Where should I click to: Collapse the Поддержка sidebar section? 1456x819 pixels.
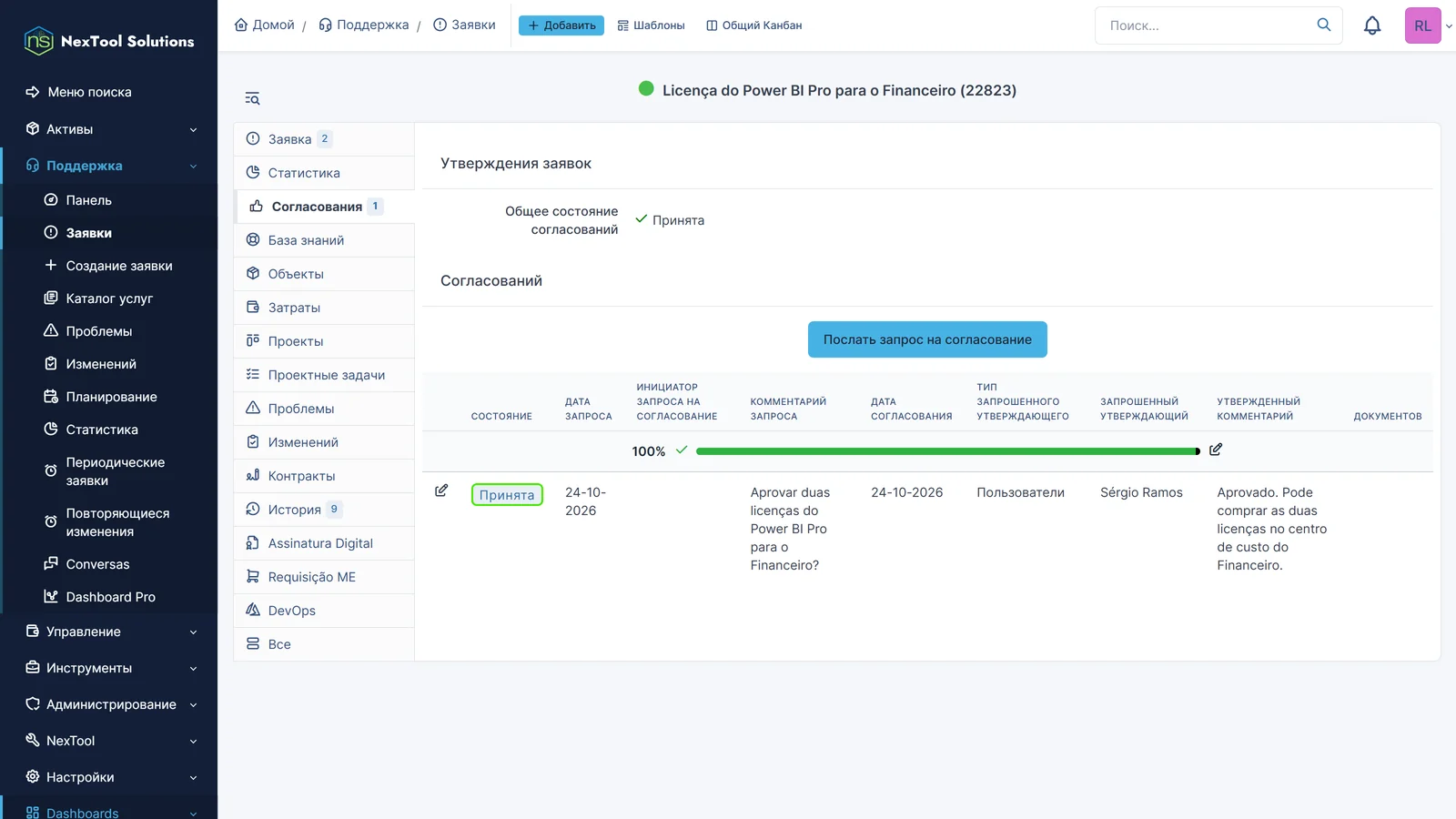point(109,166)
